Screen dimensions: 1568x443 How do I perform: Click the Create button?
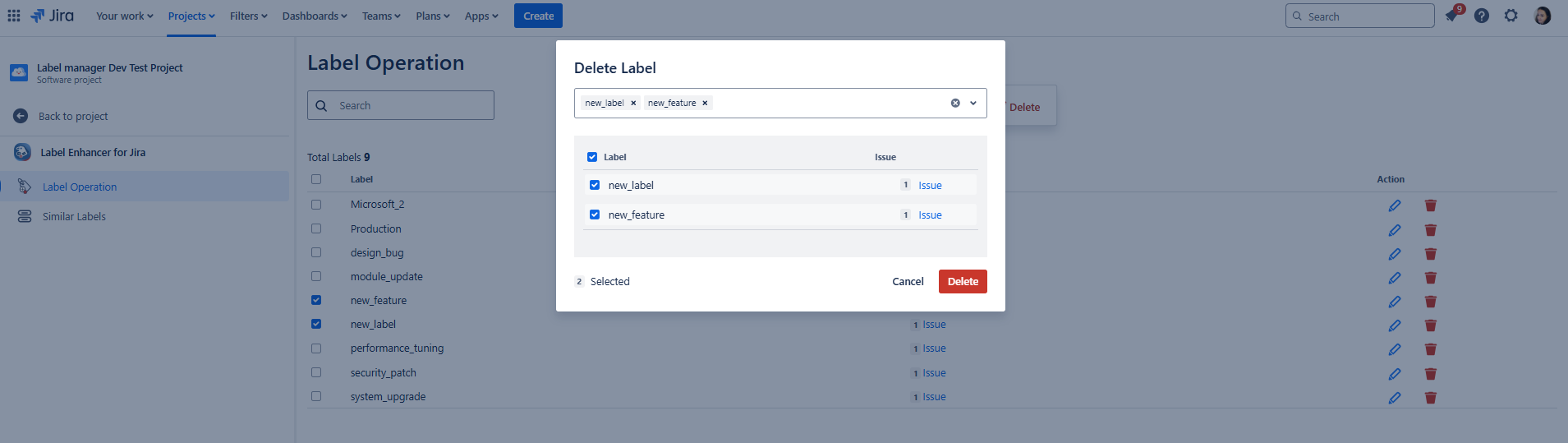[538, 16]
